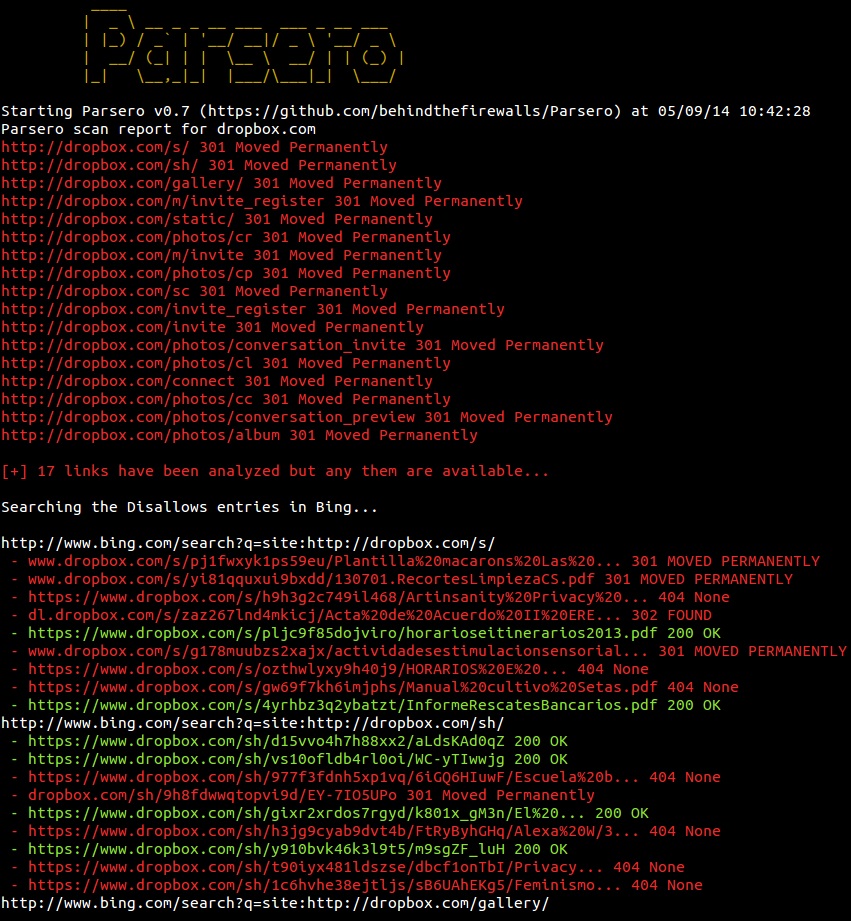This screenshot has height=921, width=851.
Task: Open Bing search URL for dropbox.com/gallery/
Action: pyautogui.click(x=275, y=903)
